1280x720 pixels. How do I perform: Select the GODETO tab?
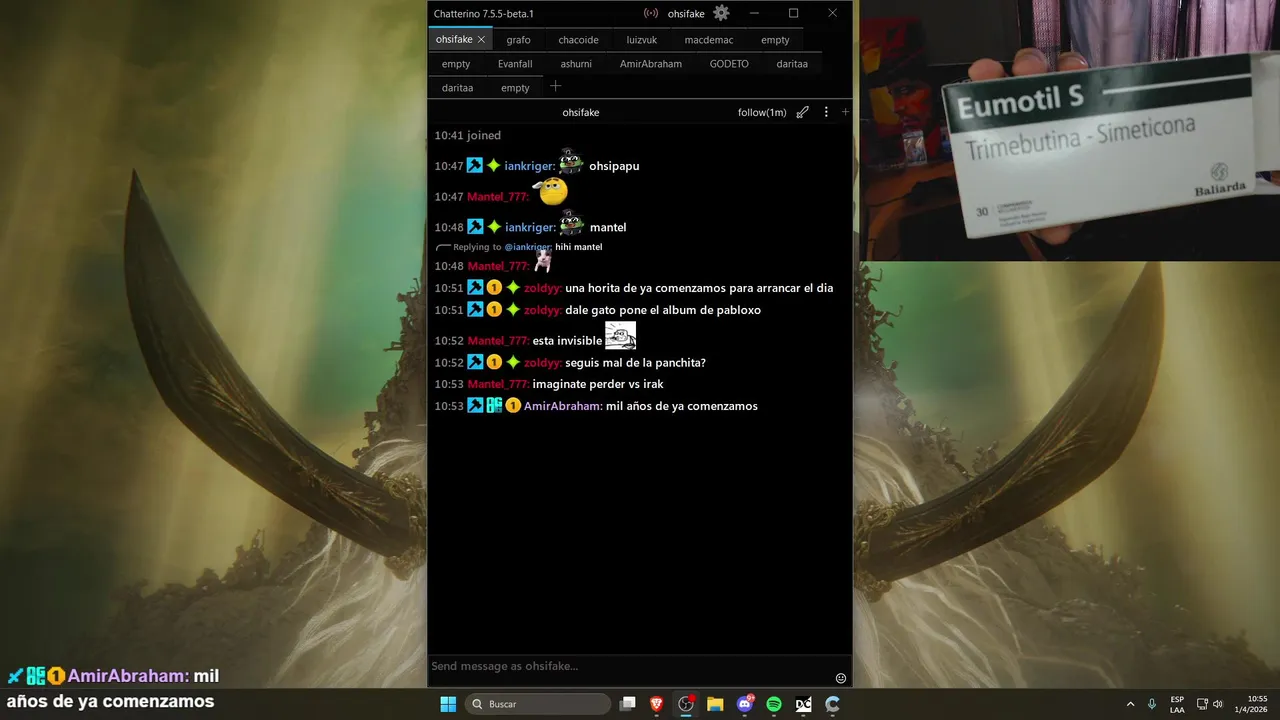tap(729, 64)
